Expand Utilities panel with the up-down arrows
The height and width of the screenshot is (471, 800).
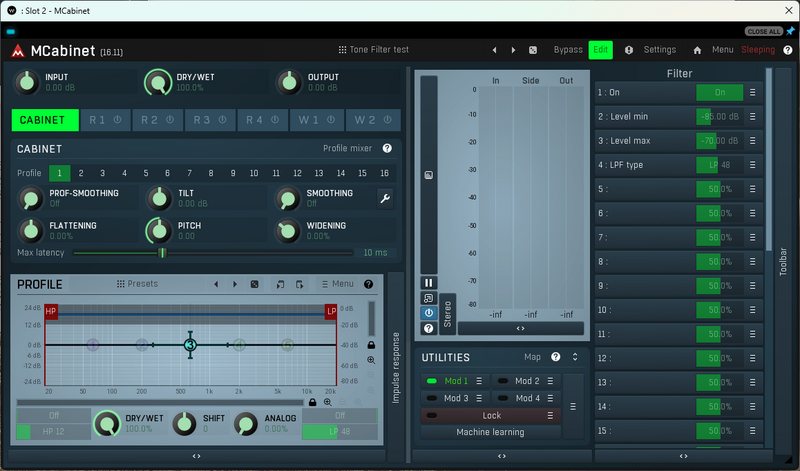575,357
